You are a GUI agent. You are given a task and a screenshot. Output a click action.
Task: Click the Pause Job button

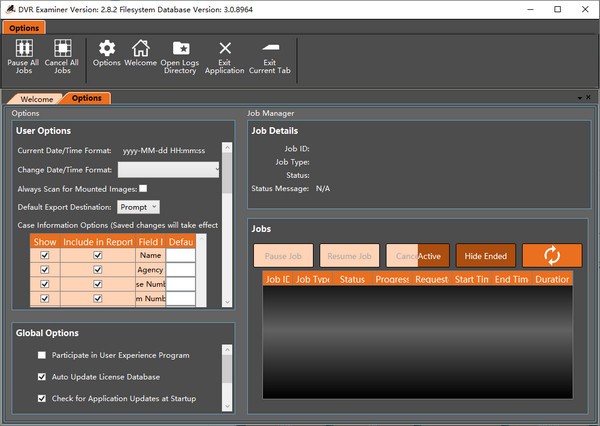(x=285, y=255)
